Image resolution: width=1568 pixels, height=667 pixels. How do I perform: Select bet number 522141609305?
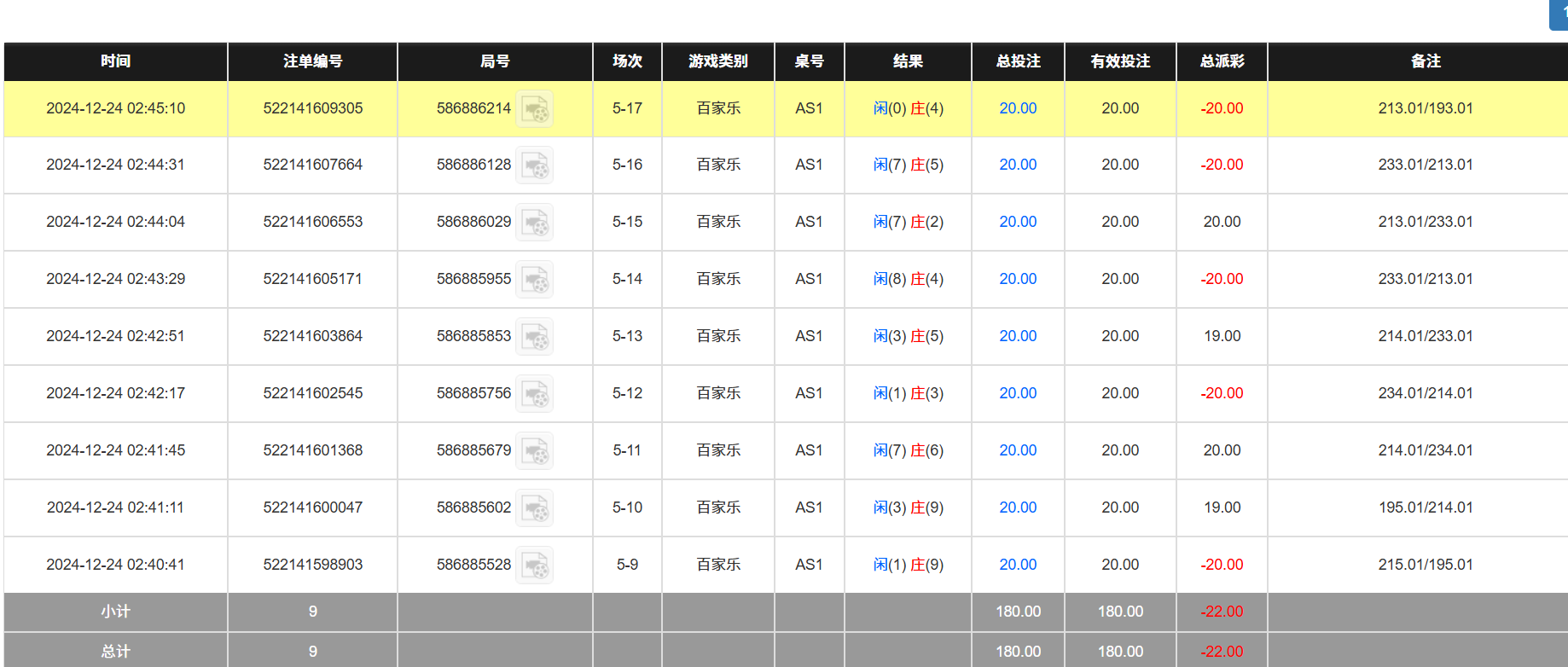(312, 108)
